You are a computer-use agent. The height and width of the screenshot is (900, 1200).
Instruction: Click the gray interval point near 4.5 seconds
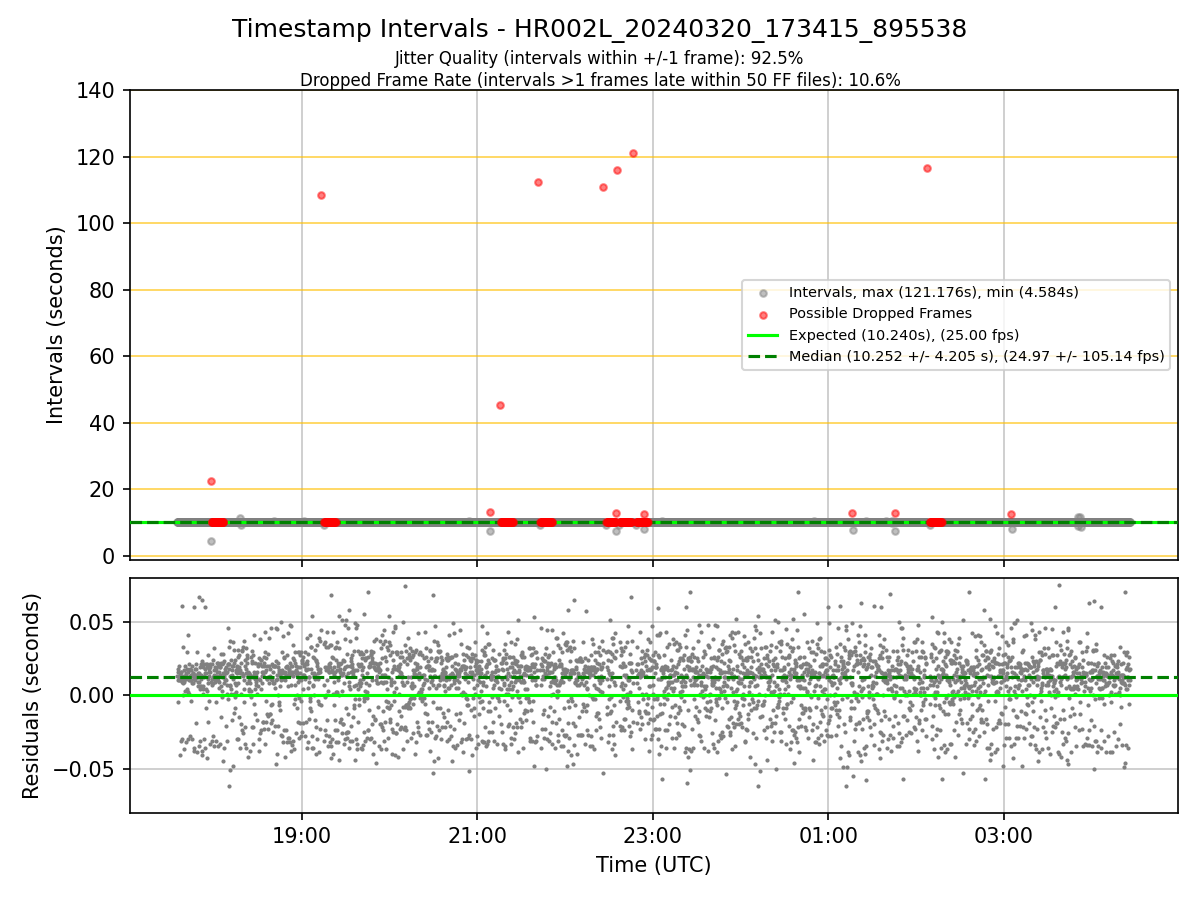[211, 541]
